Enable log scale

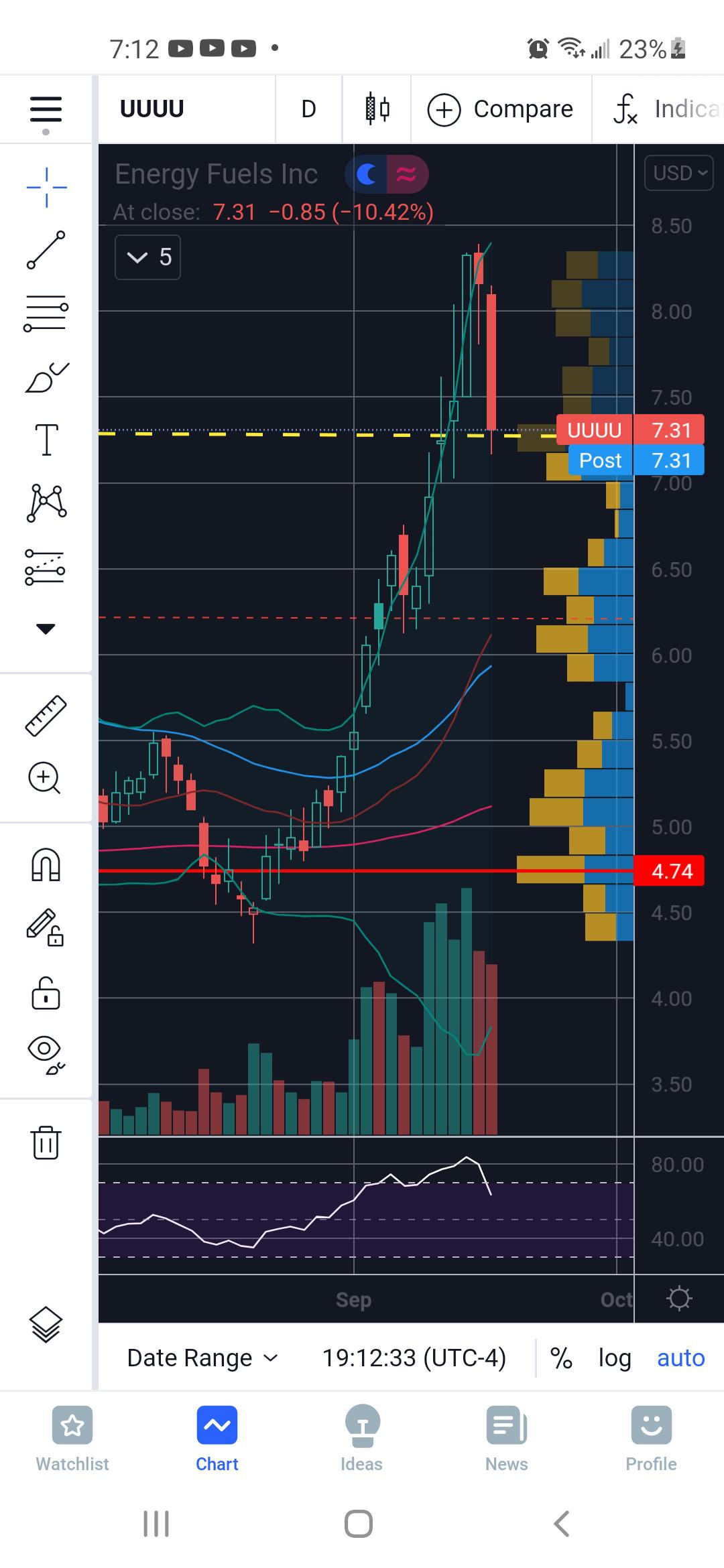click(614, 1358)
